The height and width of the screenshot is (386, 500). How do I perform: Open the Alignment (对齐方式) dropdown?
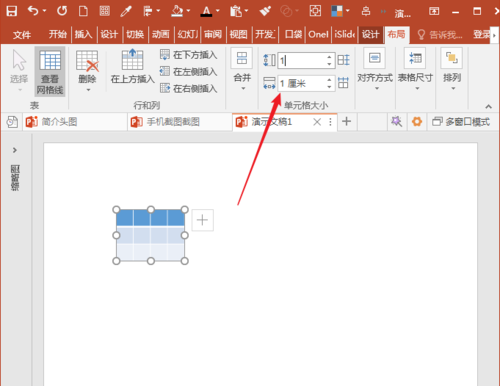[375, 69]
